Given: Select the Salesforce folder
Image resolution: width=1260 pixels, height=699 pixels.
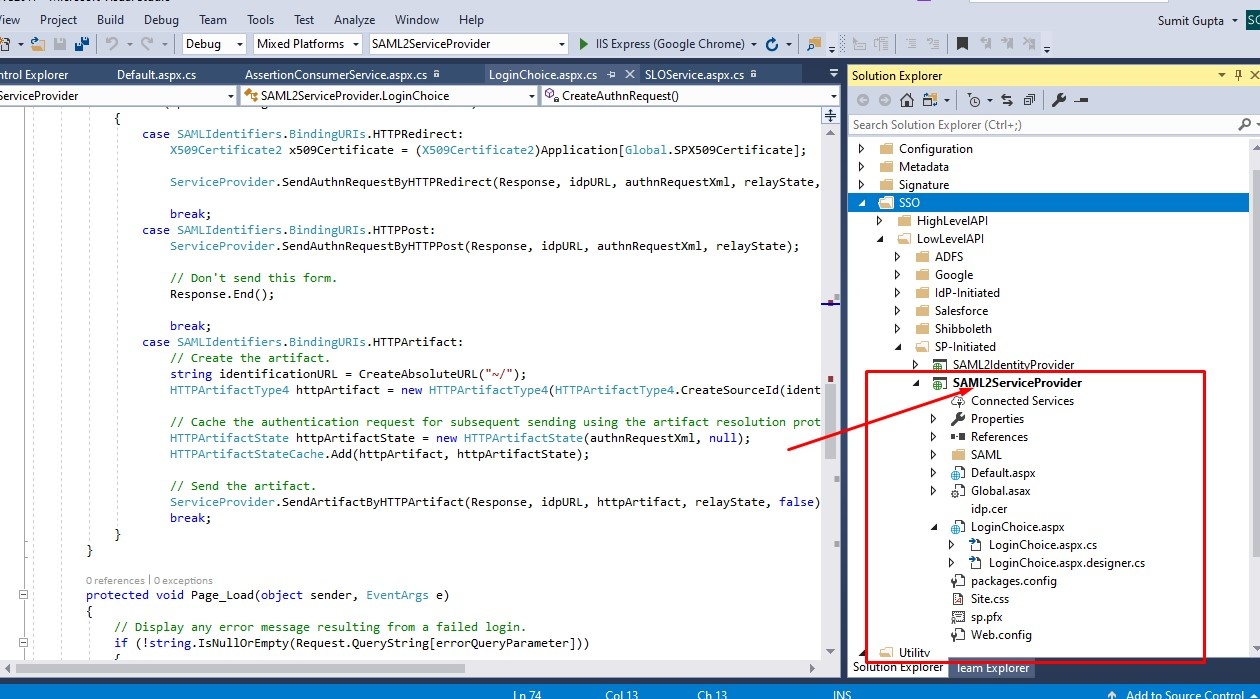Looking at the screenshot, I should pyautogui.click(x=961, y=311).
